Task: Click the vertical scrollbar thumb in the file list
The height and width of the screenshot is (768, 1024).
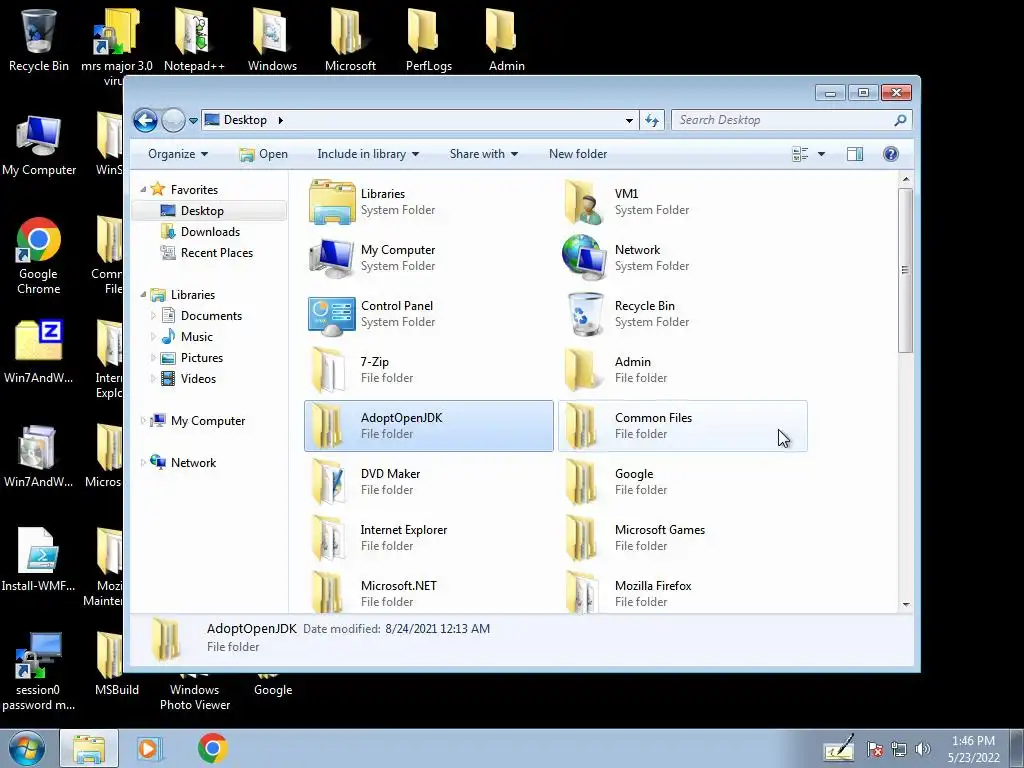Action: pos(905,270)
